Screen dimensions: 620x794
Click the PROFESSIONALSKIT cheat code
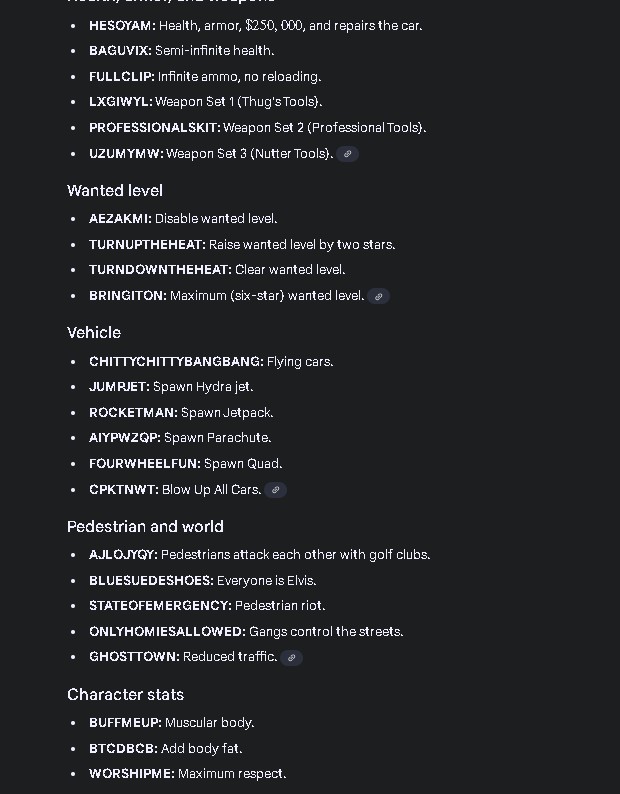pyautogui.click(x=154, y=127)
